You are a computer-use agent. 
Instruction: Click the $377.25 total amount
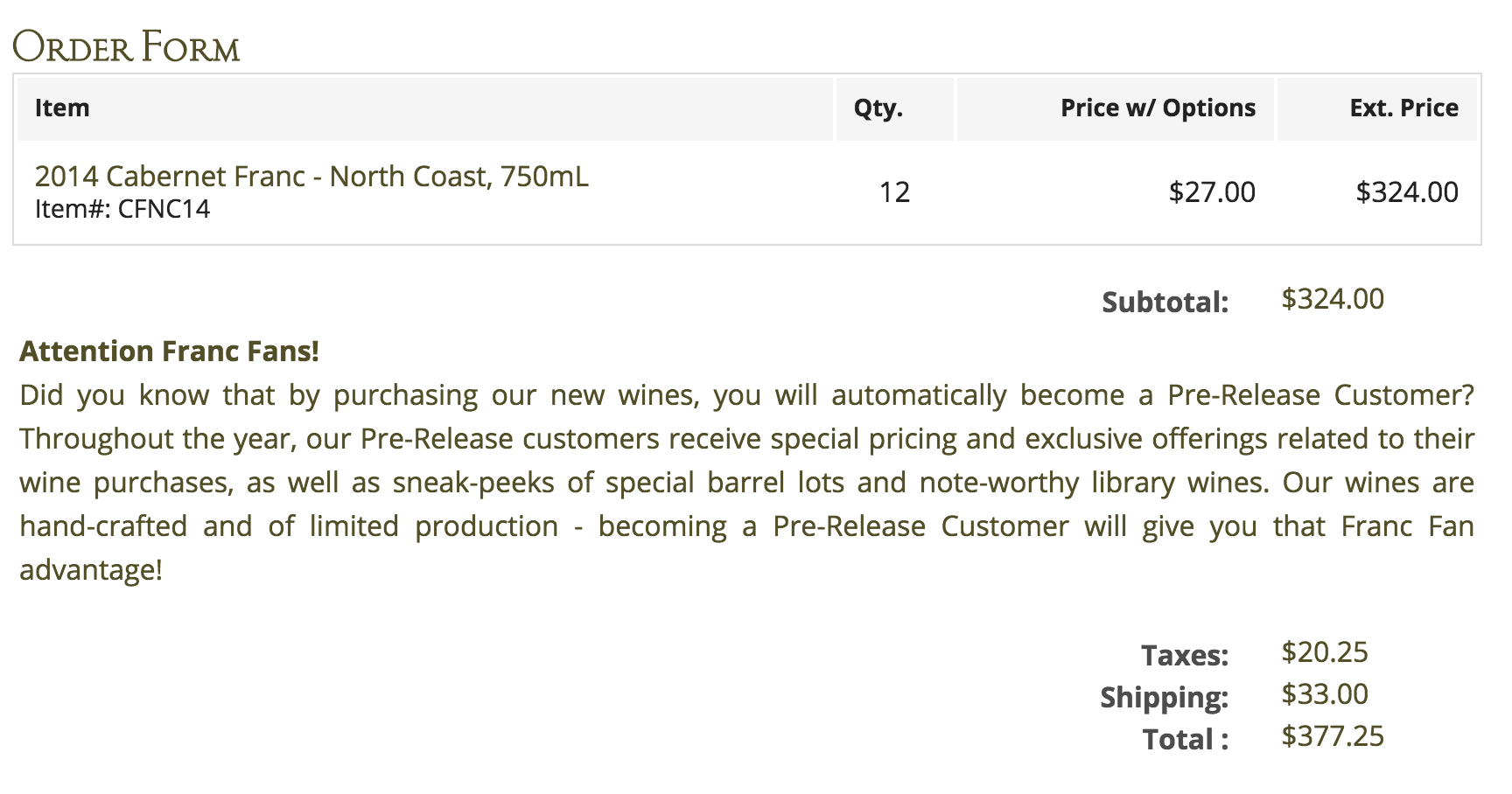pos(1333,735)
